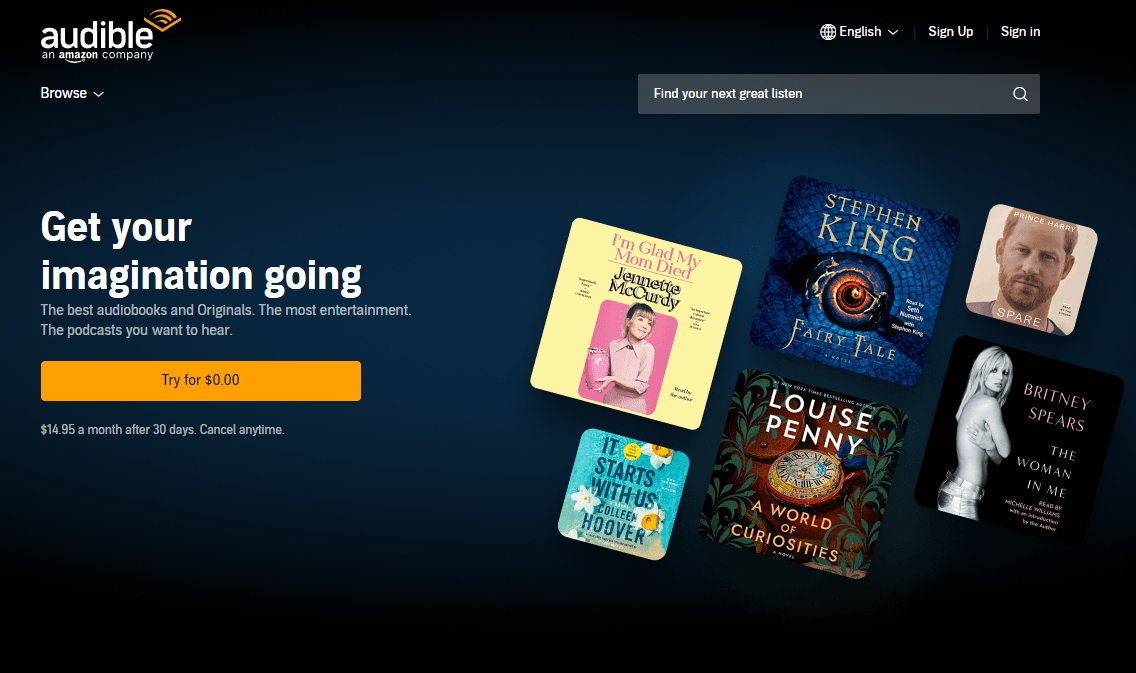Click the $14.95 a month pricing text

click(162, 430)
